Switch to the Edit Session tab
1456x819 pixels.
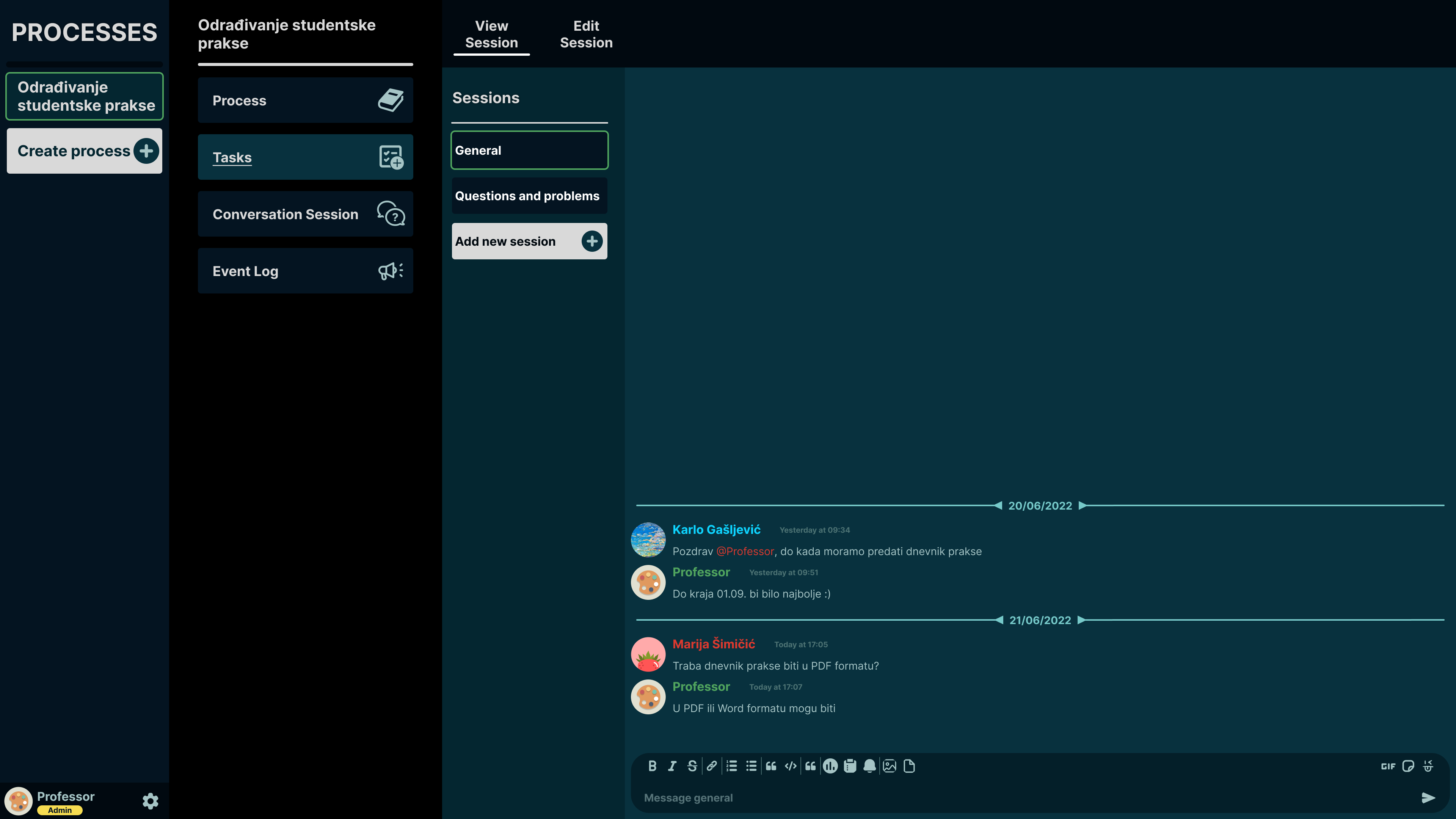[586, 35]
